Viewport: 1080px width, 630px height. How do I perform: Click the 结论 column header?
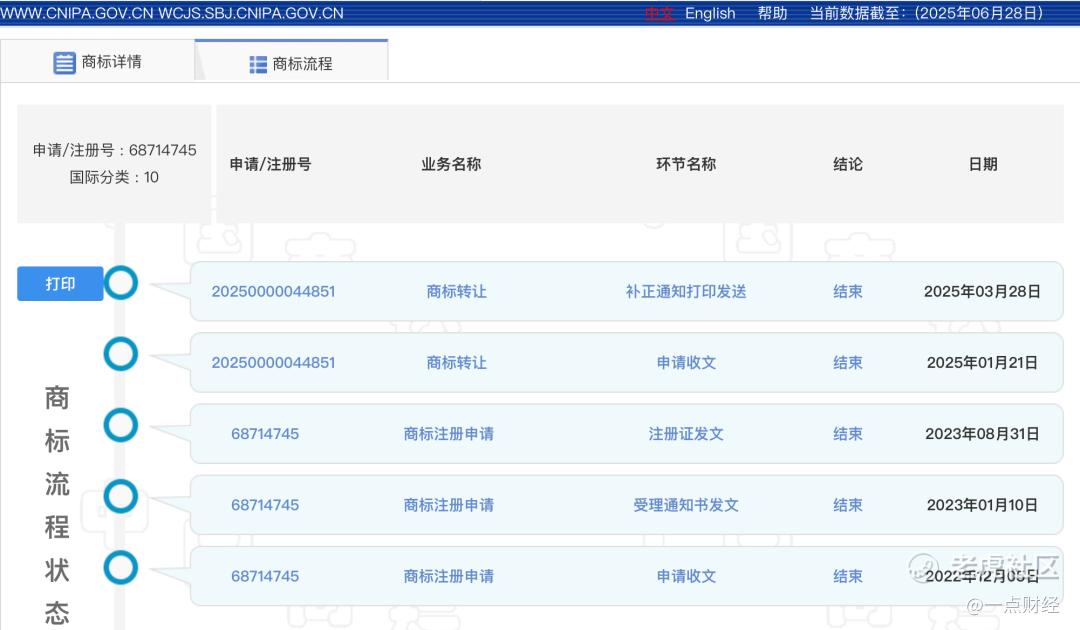848,164
